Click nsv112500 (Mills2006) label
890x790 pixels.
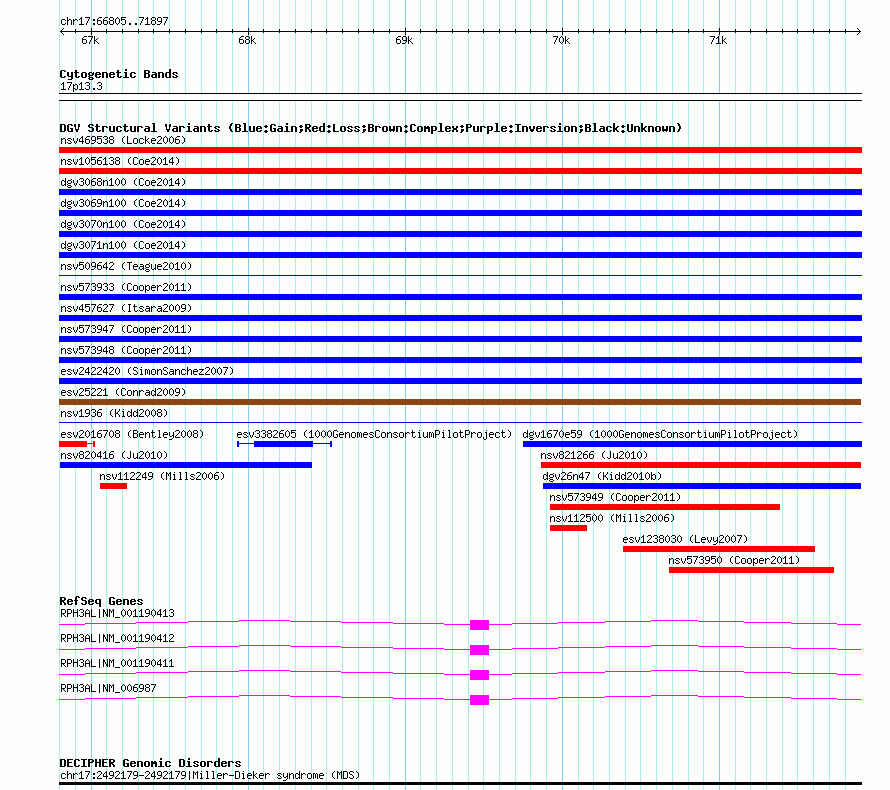click(612, 518)
